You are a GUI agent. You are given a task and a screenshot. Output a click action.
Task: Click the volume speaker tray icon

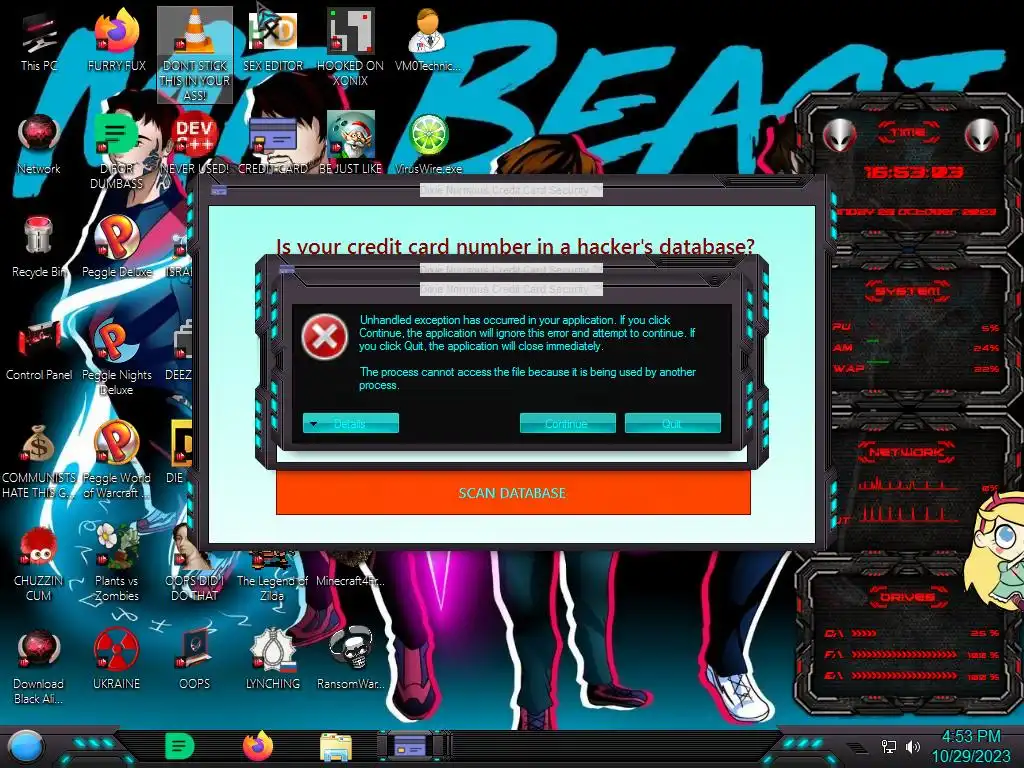pyautogui.click(x=913, y=747)
